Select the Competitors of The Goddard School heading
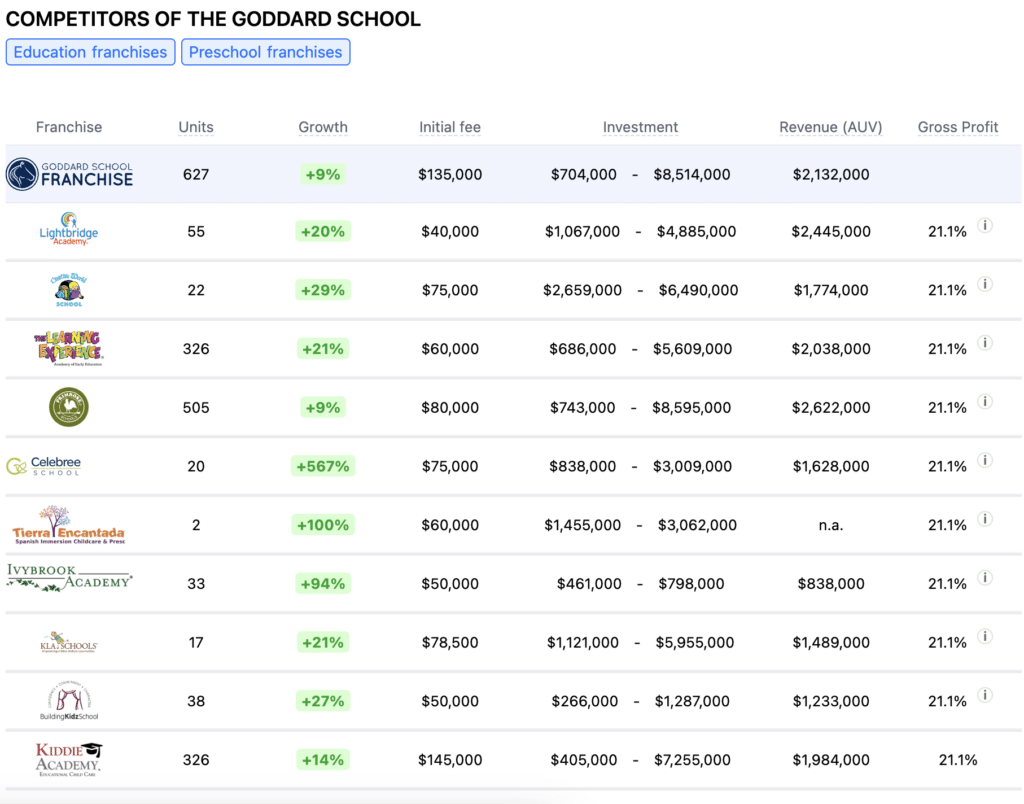This screenshot has width=1024, height=804. pos(213,19)
